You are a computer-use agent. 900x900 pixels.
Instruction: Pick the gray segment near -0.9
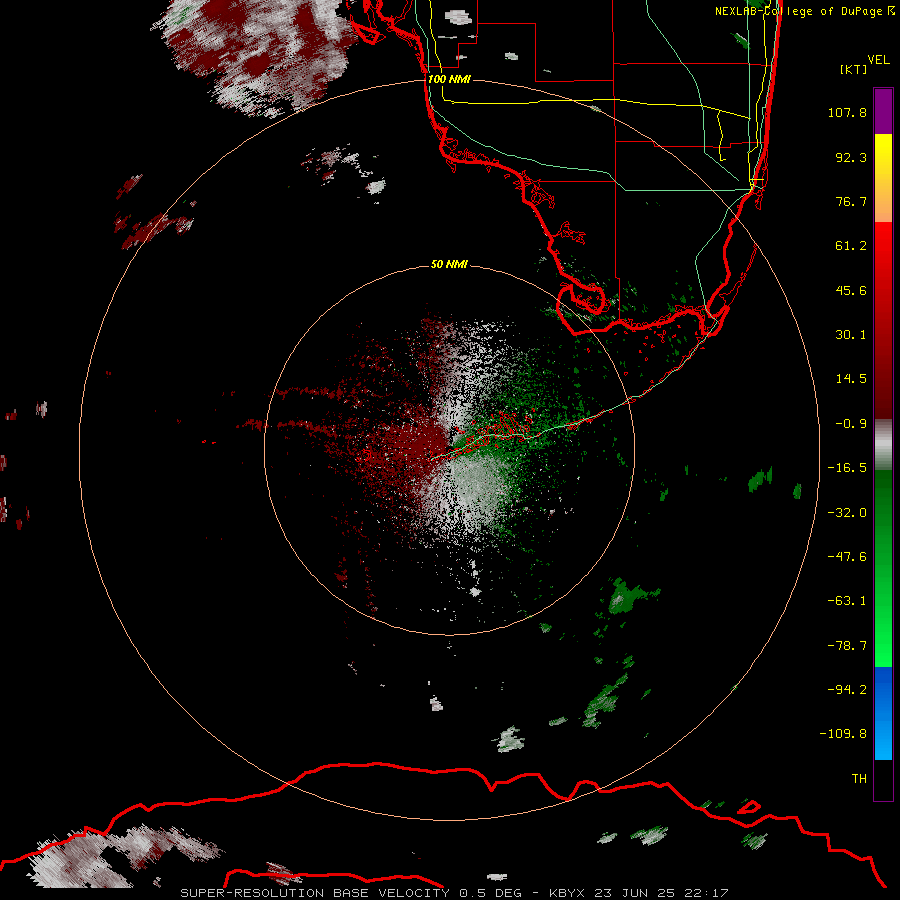[x=883, y=444]
